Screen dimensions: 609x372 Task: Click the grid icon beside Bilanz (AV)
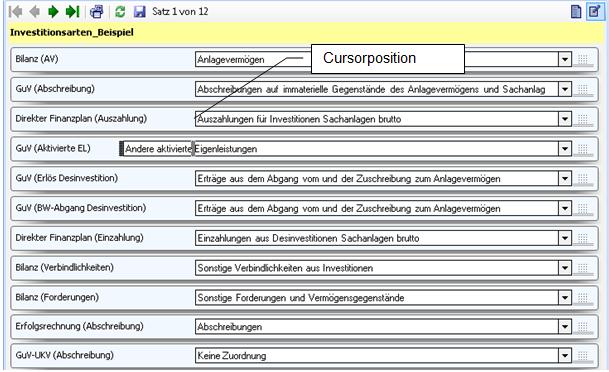click(583, 60)
